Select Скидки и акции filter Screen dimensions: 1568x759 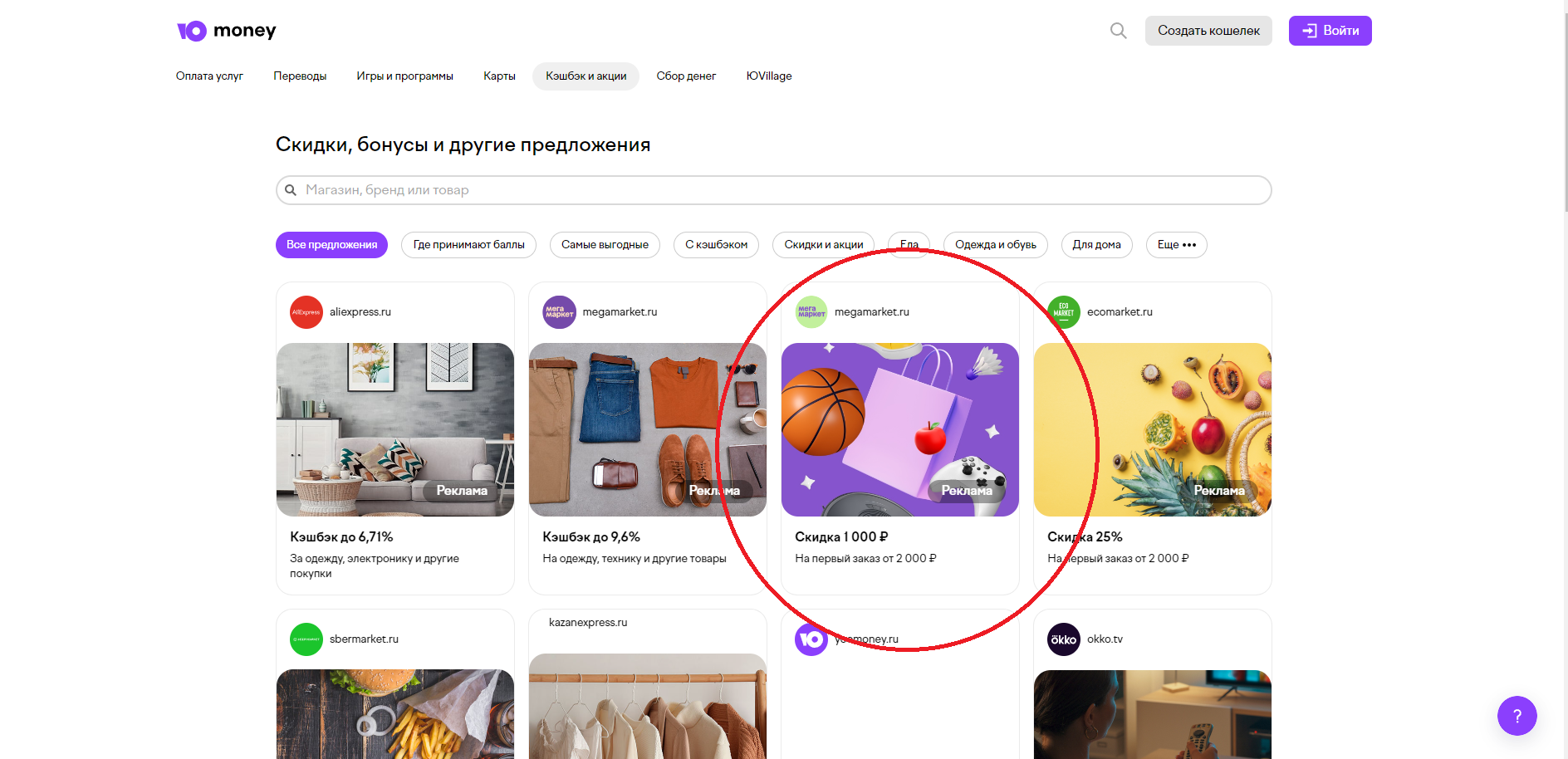coord(823,245)
